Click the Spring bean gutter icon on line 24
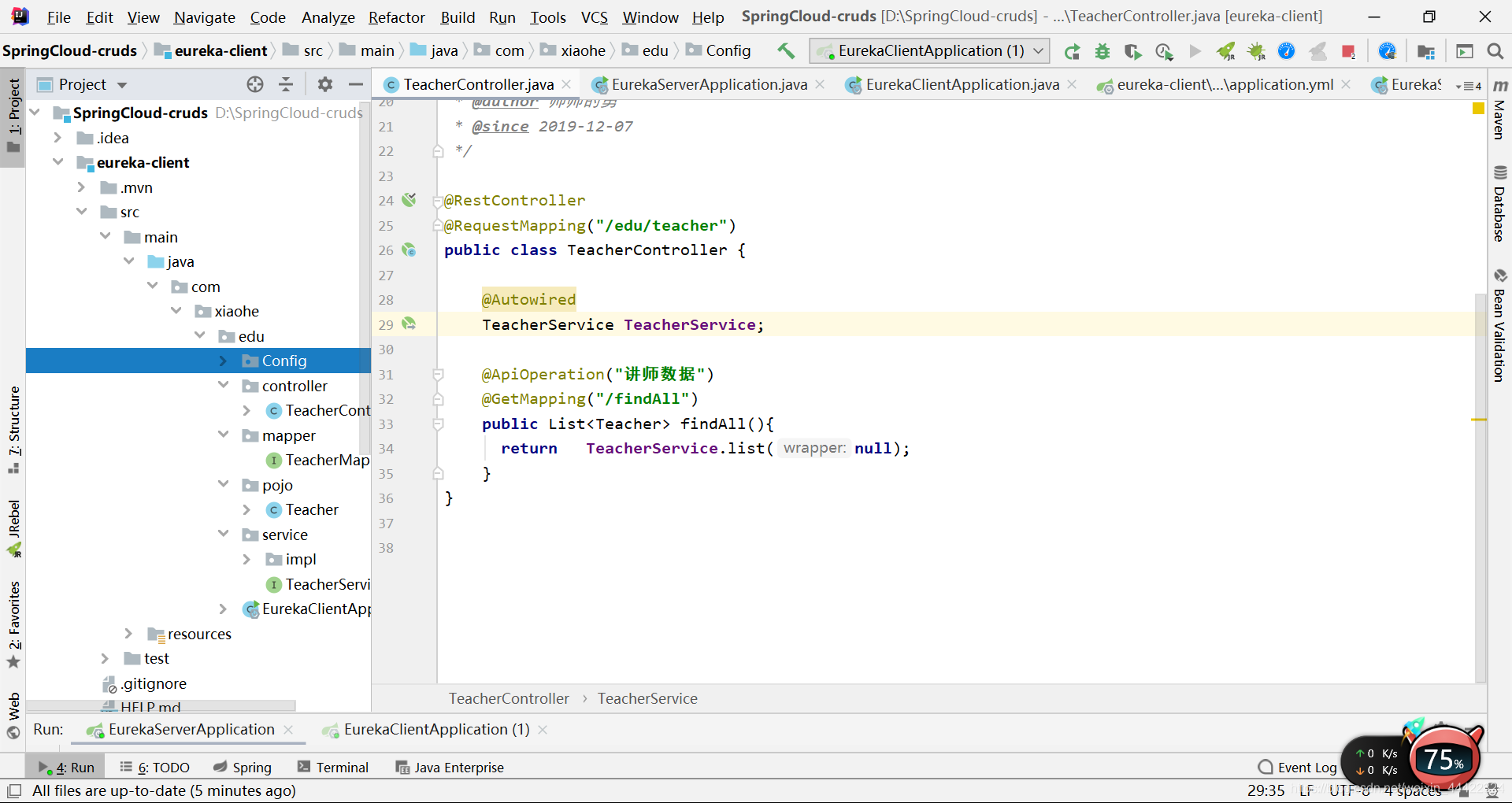This screenshot has width=1512, height=803. coord(409,200)
